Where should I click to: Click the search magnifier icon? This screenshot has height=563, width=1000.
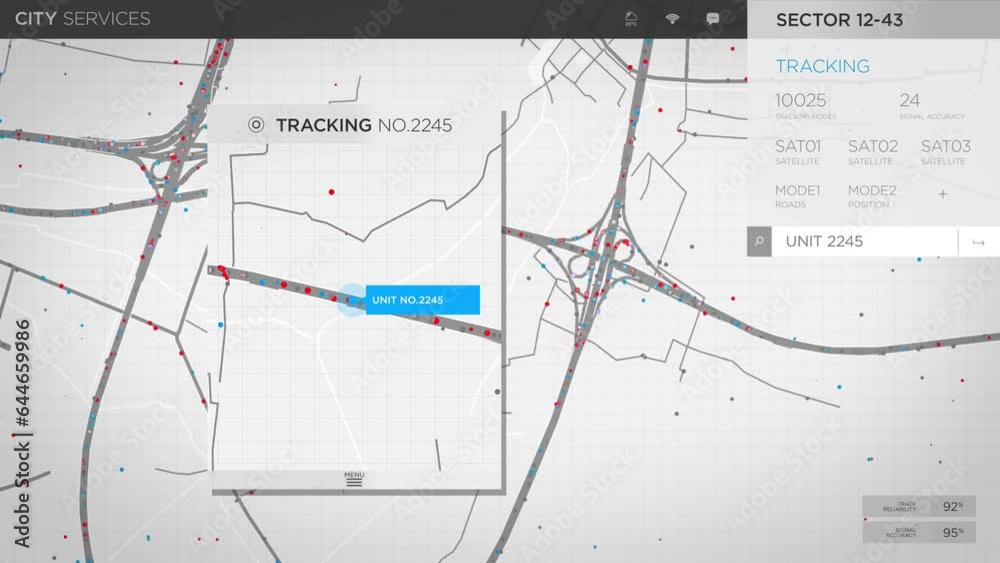coord(759,242)
